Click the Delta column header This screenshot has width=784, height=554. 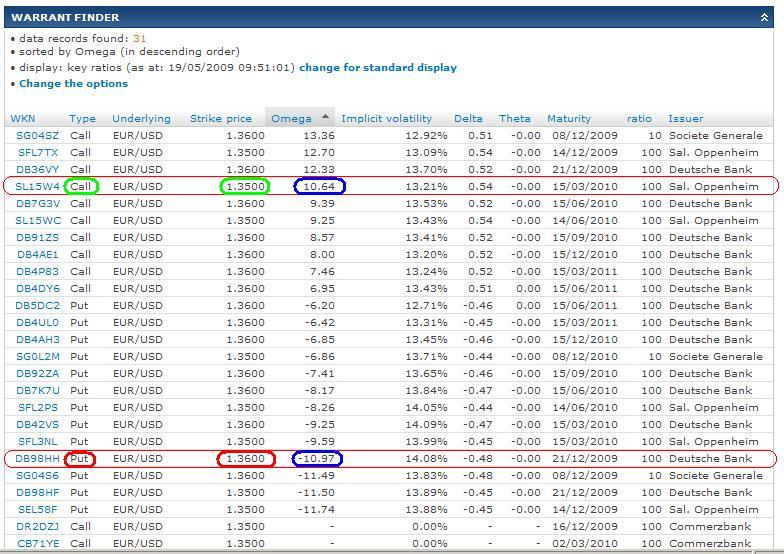pyautogui.click(x=468, y=119)
